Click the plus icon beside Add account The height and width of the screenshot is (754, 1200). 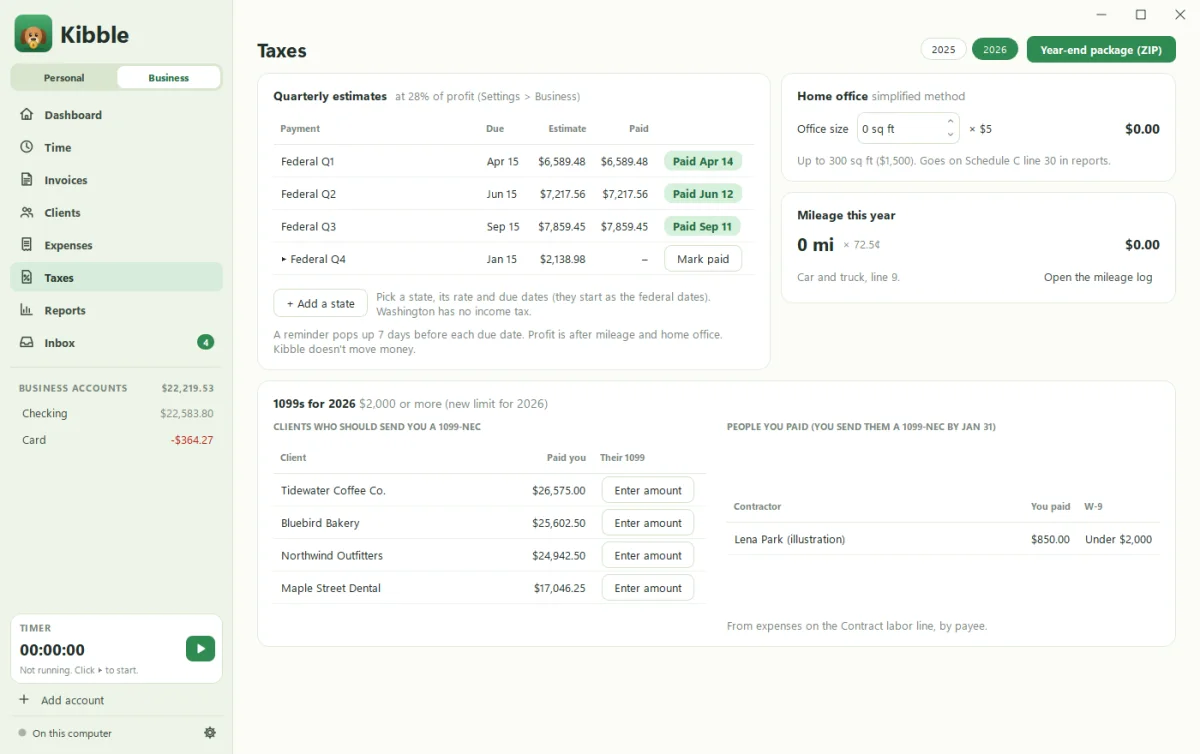(x=24, y=700)
